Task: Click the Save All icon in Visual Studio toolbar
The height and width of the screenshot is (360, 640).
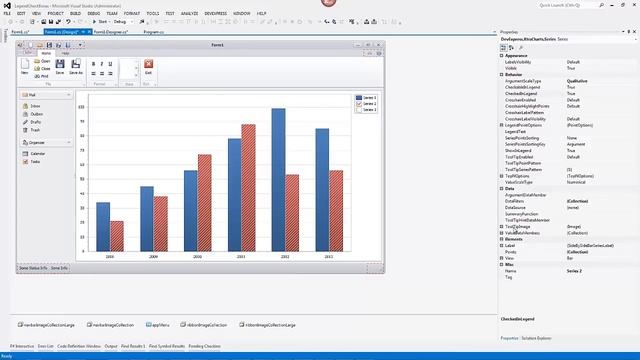Action: (58, 22)
